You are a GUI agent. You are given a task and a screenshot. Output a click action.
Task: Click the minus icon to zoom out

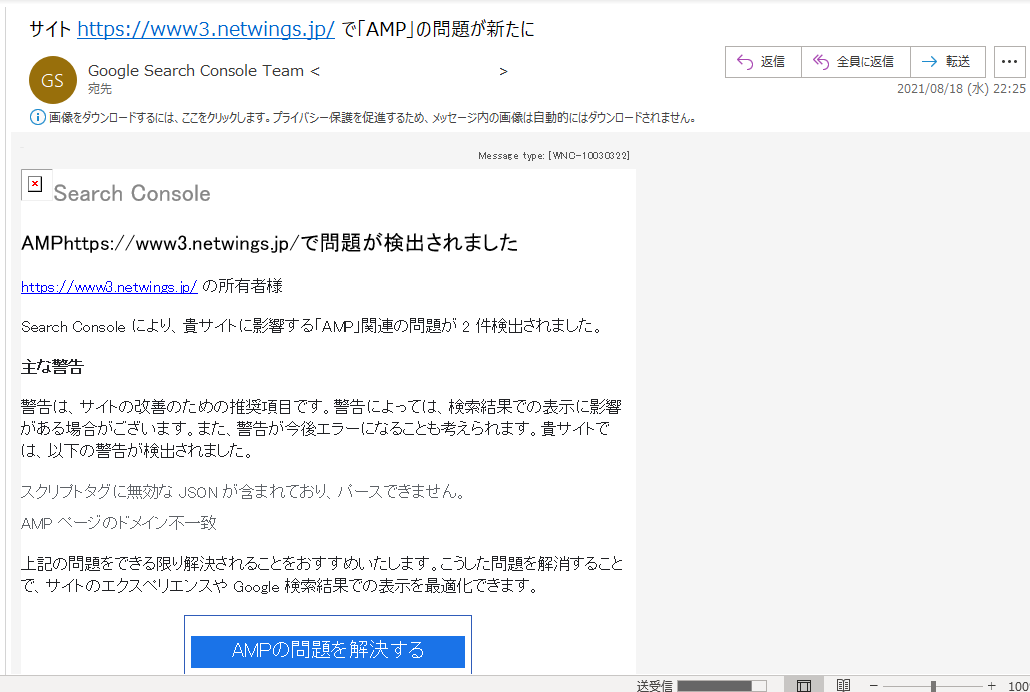(873, 684)
